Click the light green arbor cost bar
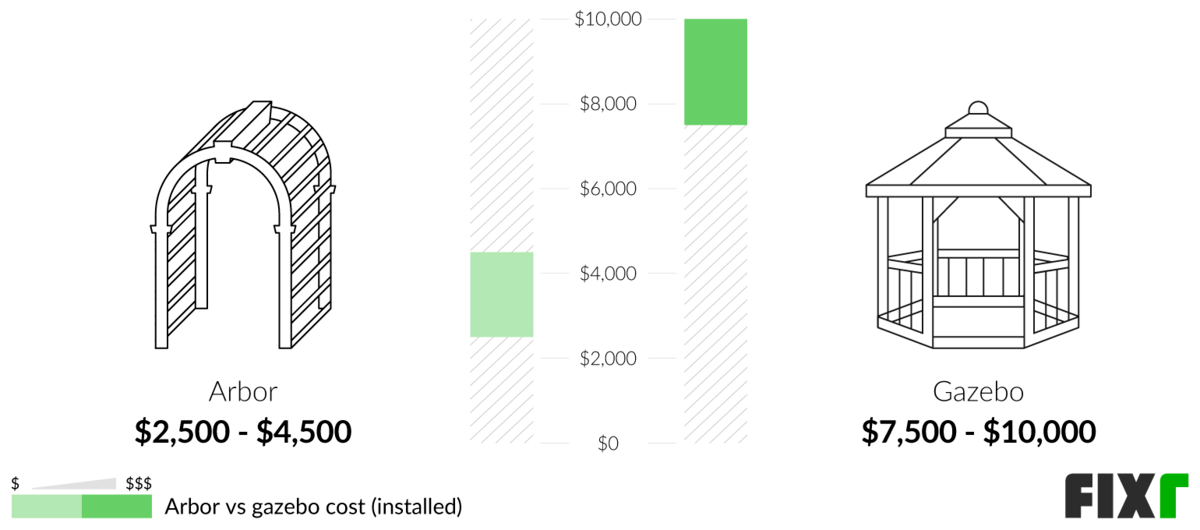 click(x=501, y=294)
